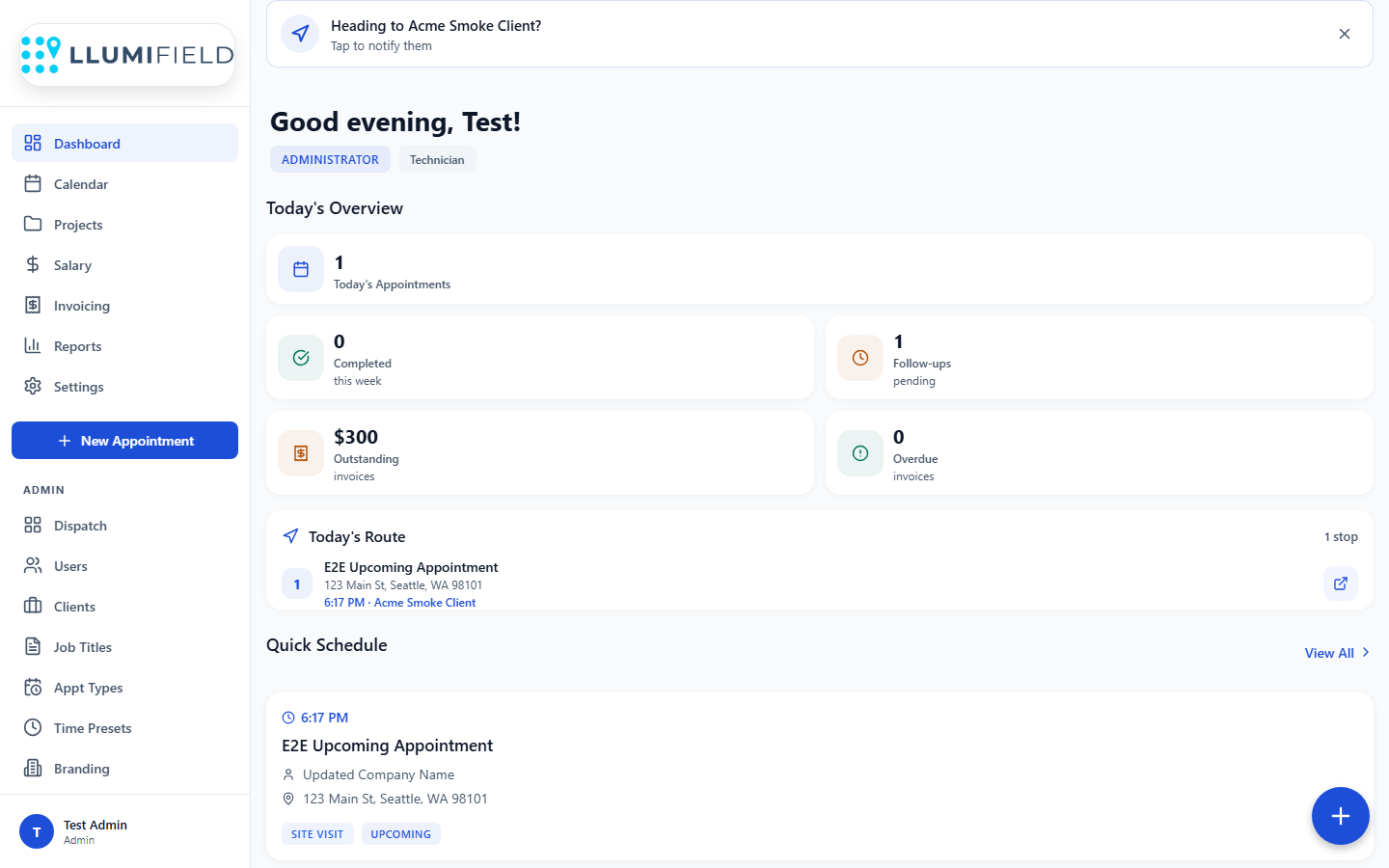Image resolution: width=1389 pixels, height=868 pixels.
Task: Open E2E Upcoming Appointment schedule card
Action: click(x=820, y=776)
